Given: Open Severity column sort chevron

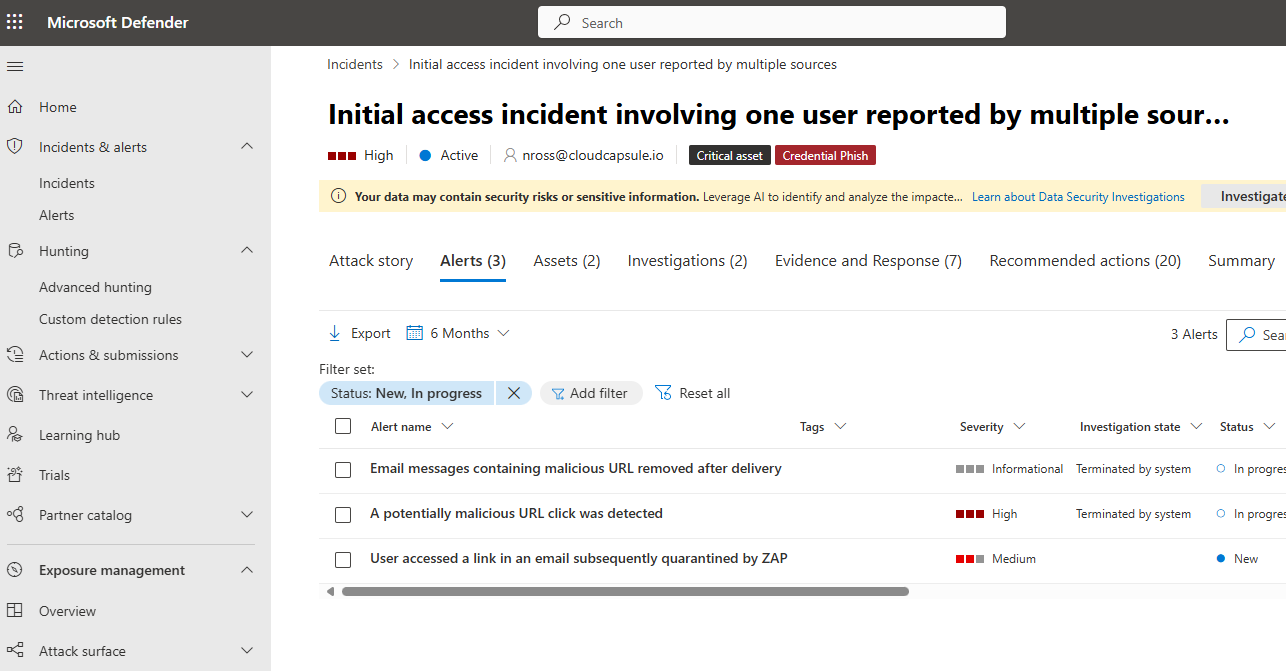Looking at the screenshot, I should pyautogui.click(x=1019, y=426).
